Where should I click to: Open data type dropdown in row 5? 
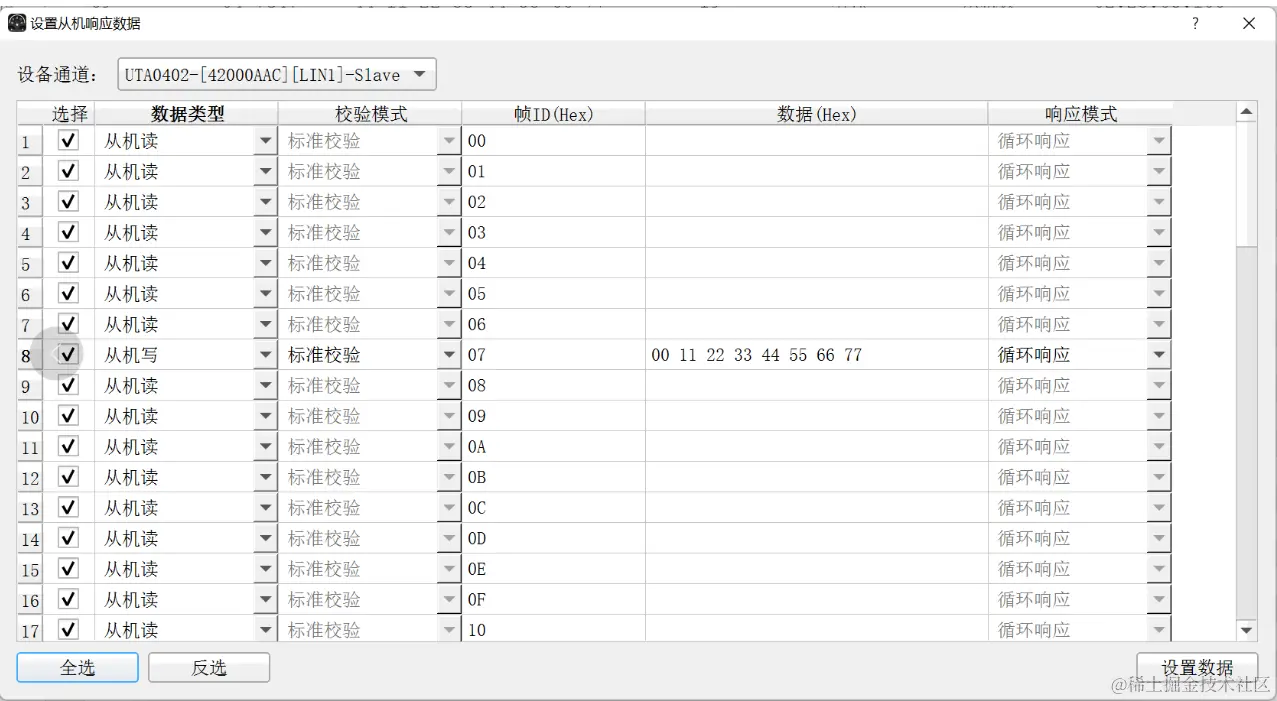tap(265, 264)
